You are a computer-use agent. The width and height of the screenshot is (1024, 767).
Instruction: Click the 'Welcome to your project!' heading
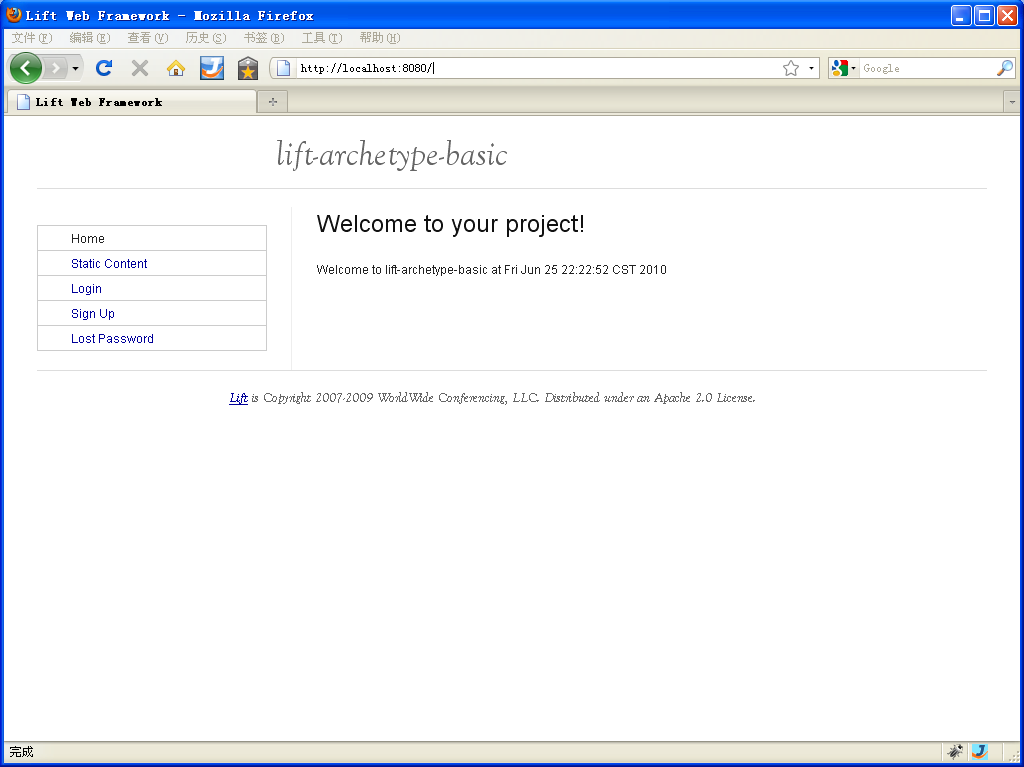(x=451, y=224)
